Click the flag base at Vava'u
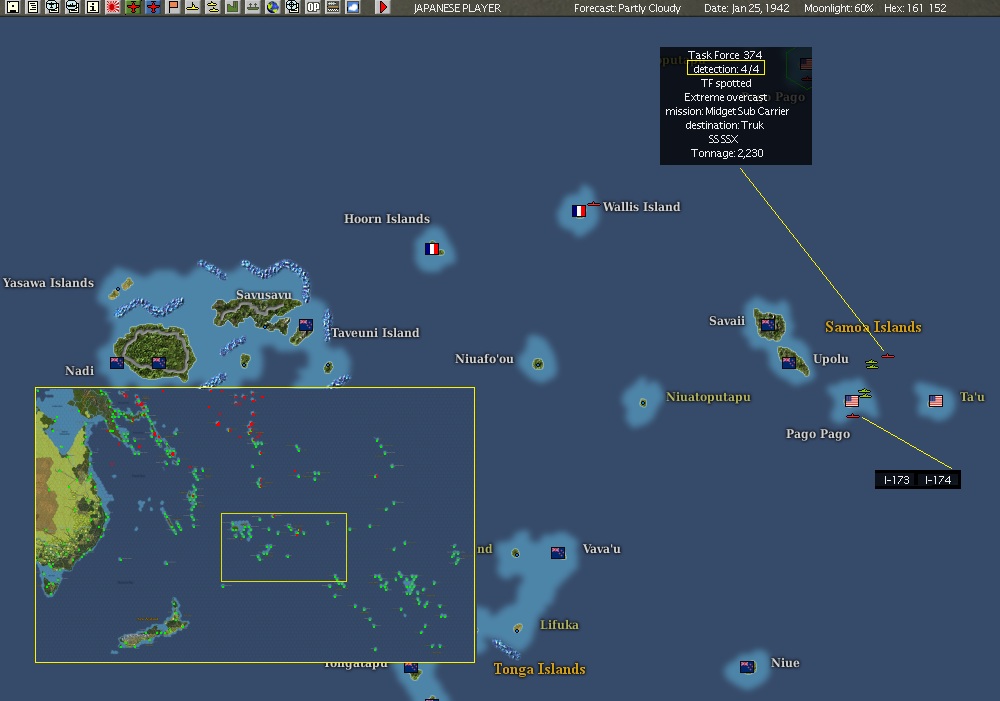1000x701 pixels. [558, 553]
